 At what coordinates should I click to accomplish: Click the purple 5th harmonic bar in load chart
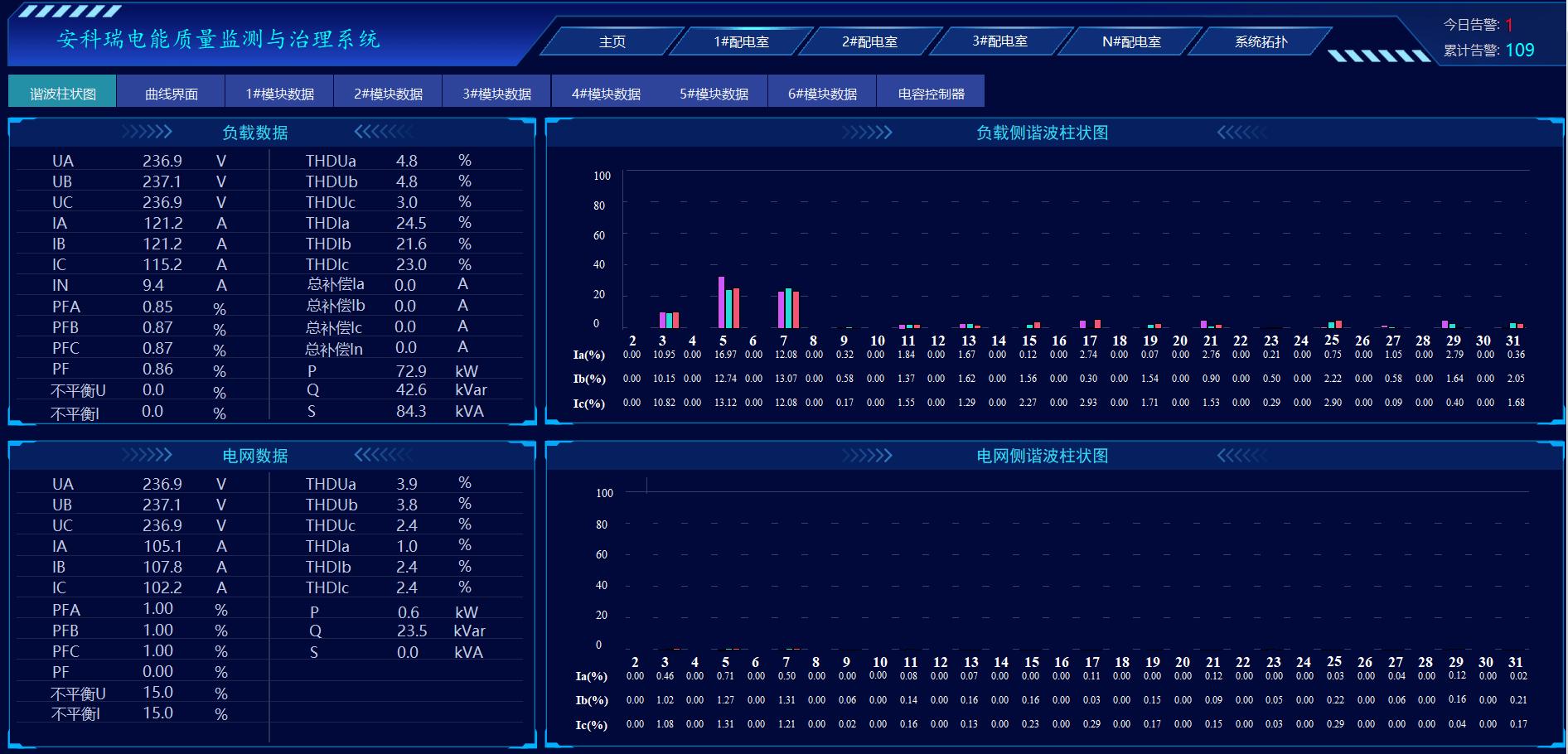pos(721,302)
